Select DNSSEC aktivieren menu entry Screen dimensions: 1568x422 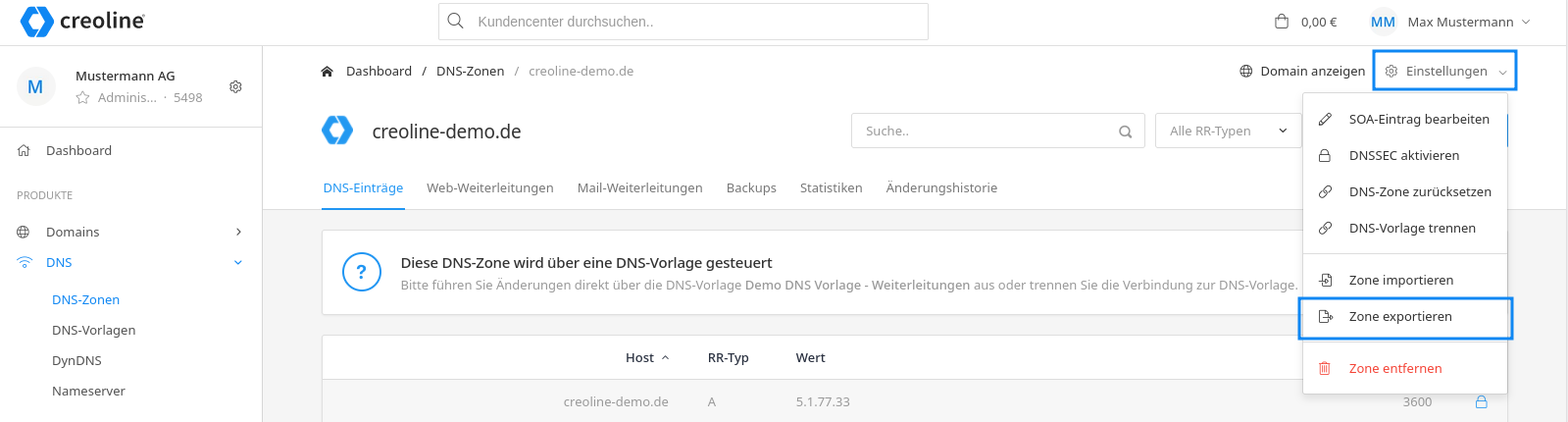(x=1405, y=155)
